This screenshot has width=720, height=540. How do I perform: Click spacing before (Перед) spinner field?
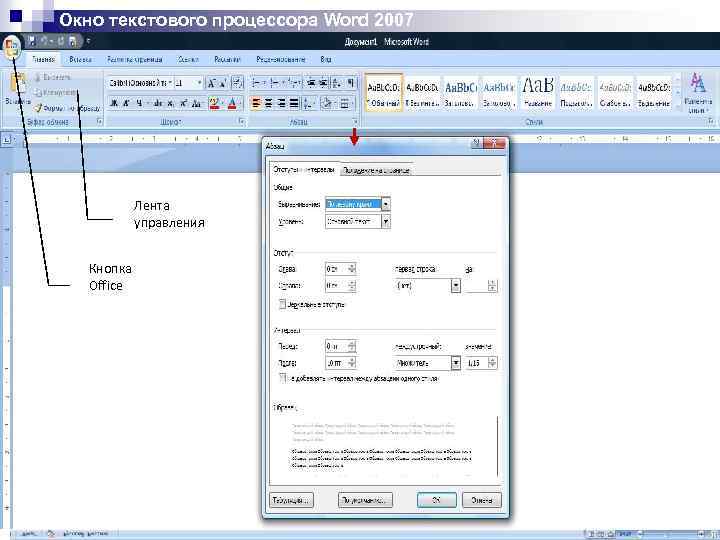[340, 346]
